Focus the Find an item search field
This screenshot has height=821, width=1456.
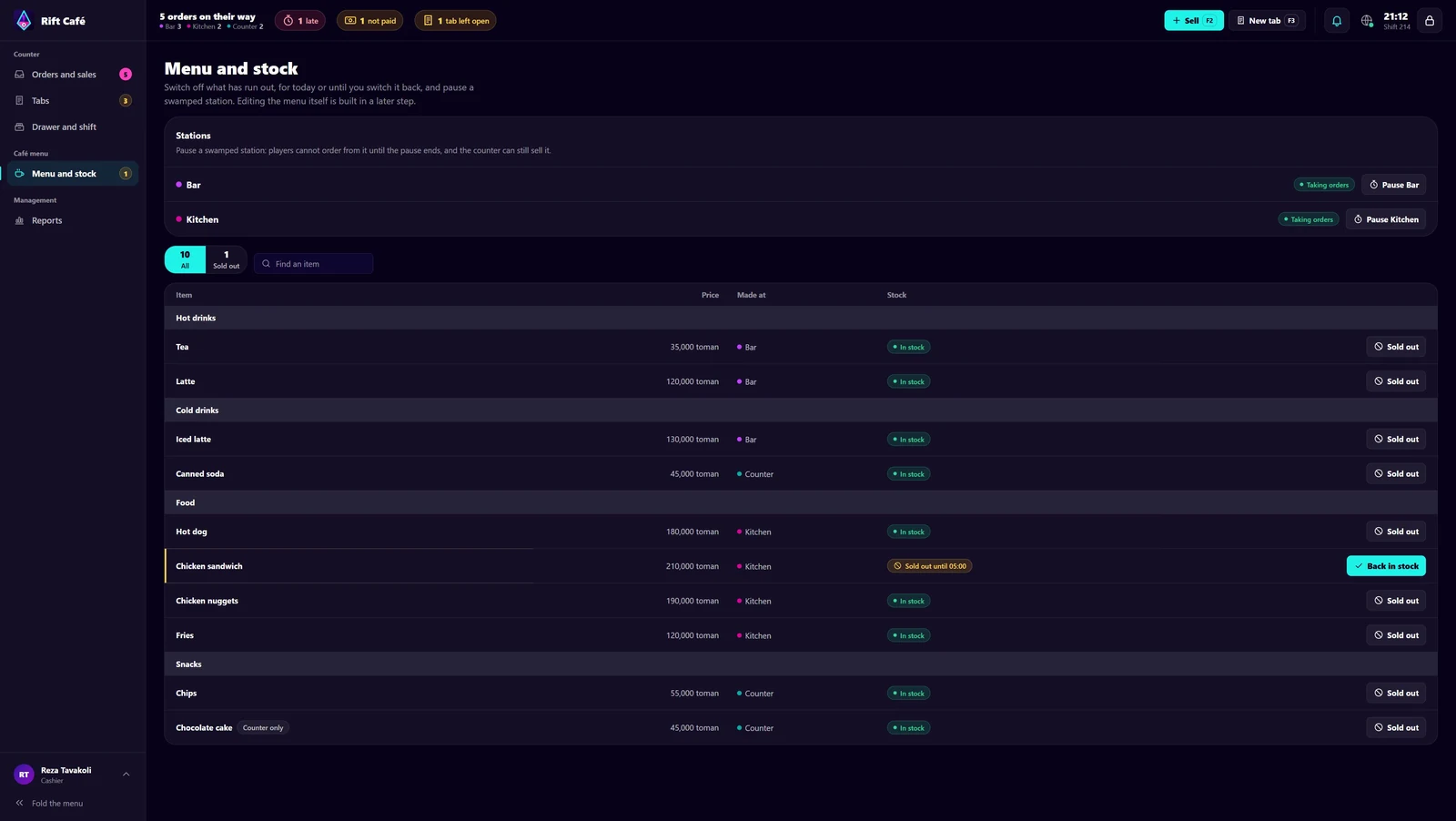click(314, 264)
